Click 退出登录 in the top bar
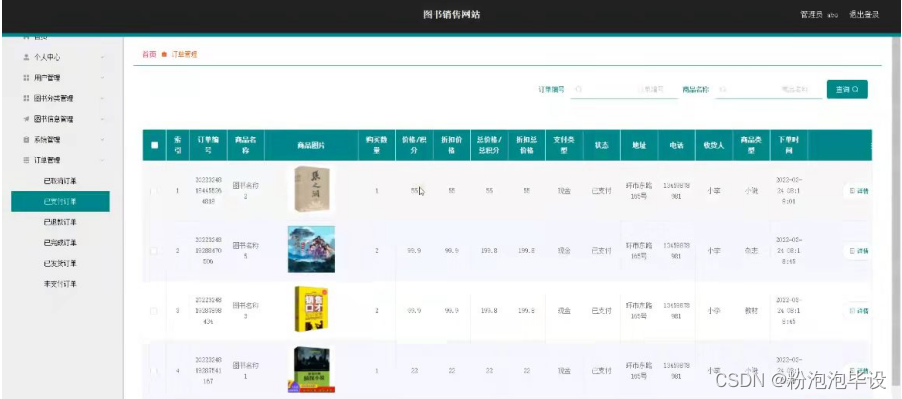 click(863, 15)
